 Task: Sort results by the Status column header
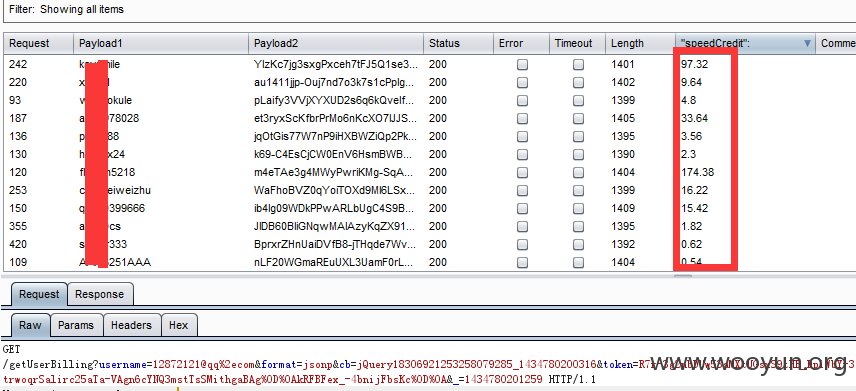point(459,44)
